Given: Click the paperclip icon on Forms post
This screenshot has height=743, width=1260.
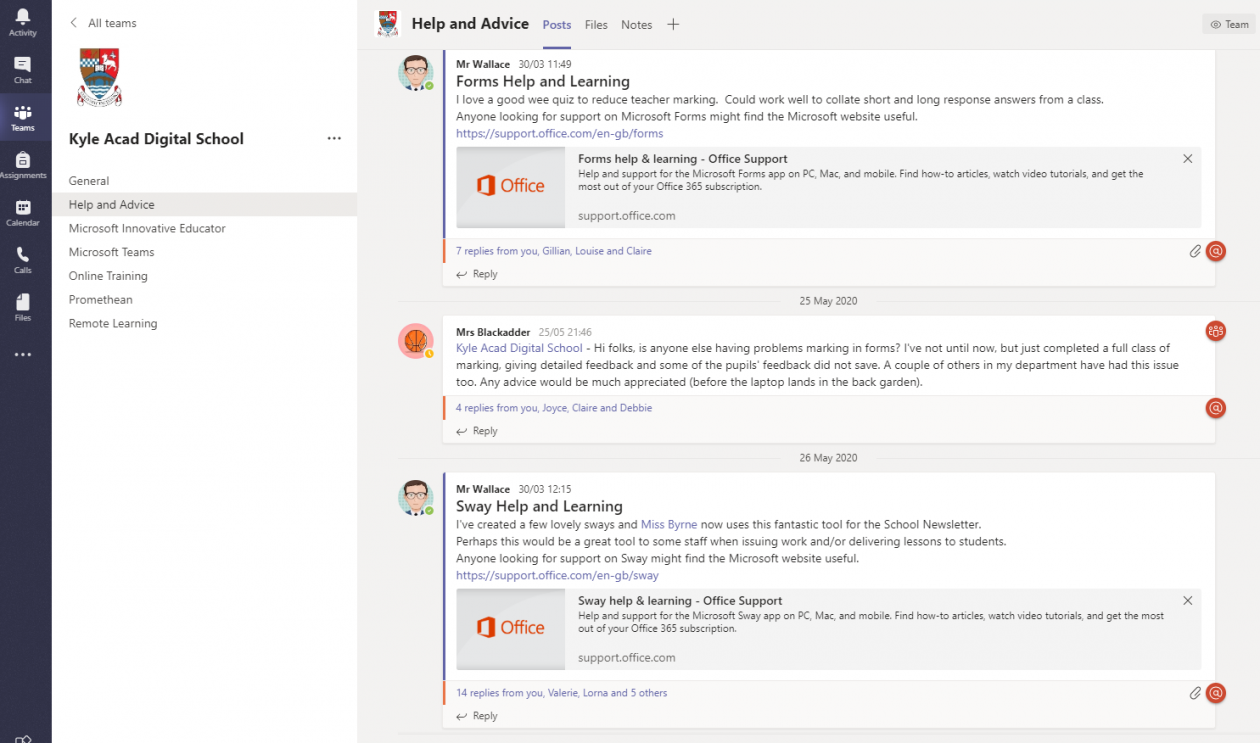Looking at the screenshot, I should point(1195,251).
